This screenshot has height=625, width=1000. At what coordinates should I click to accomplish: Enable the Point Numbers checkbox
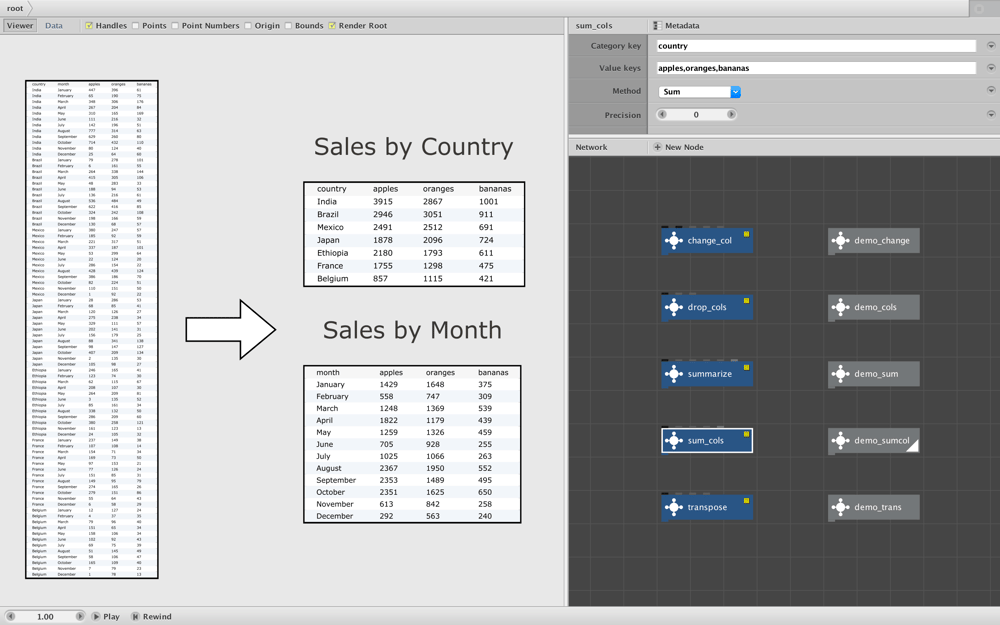click(175, 26)
